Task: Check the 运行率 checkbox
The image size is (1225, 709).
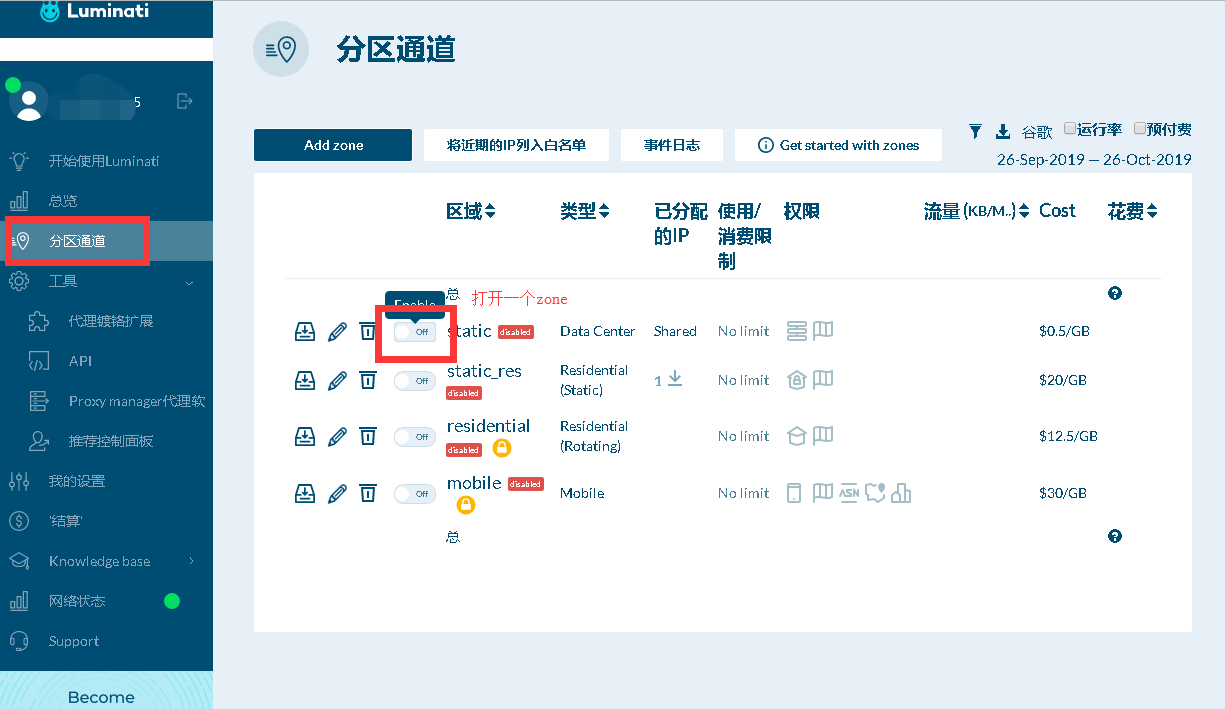Action: click(1070, 128)
